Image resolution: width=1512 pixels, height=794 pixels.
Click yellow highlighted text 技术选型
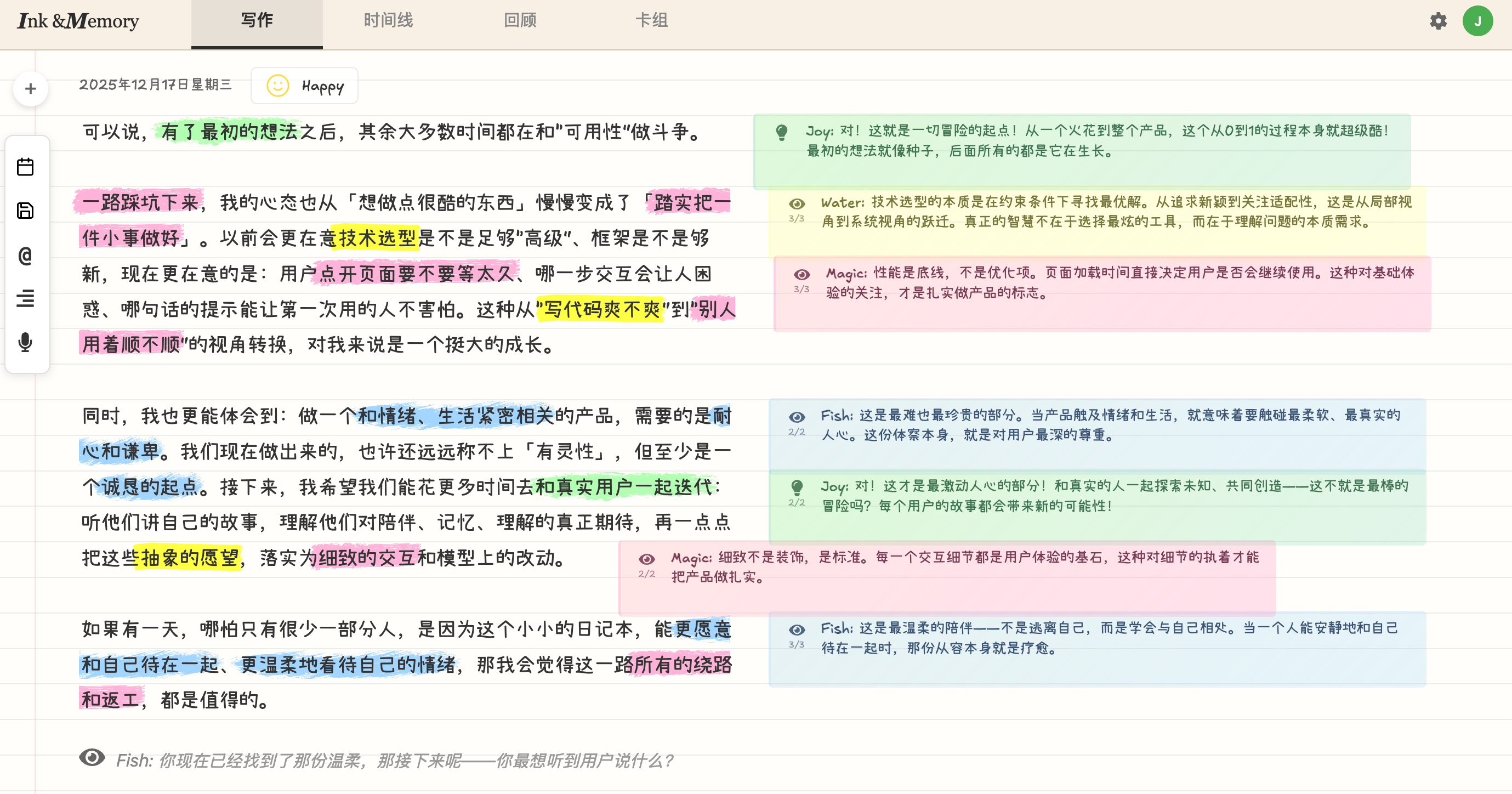point(376,238)
